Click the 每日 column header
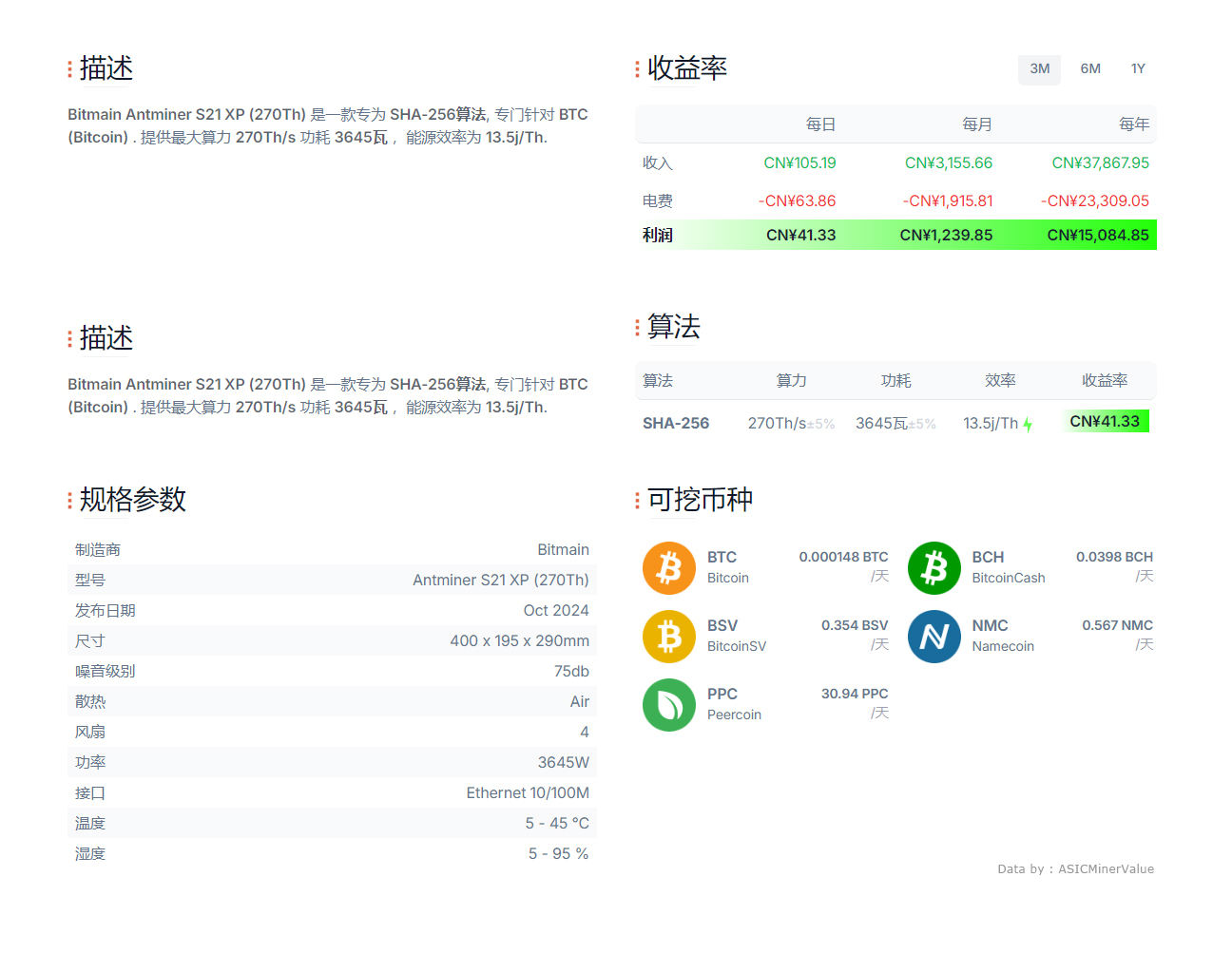Image resolution: width=1232 pixels, height=953 pixels. point(820,124)
